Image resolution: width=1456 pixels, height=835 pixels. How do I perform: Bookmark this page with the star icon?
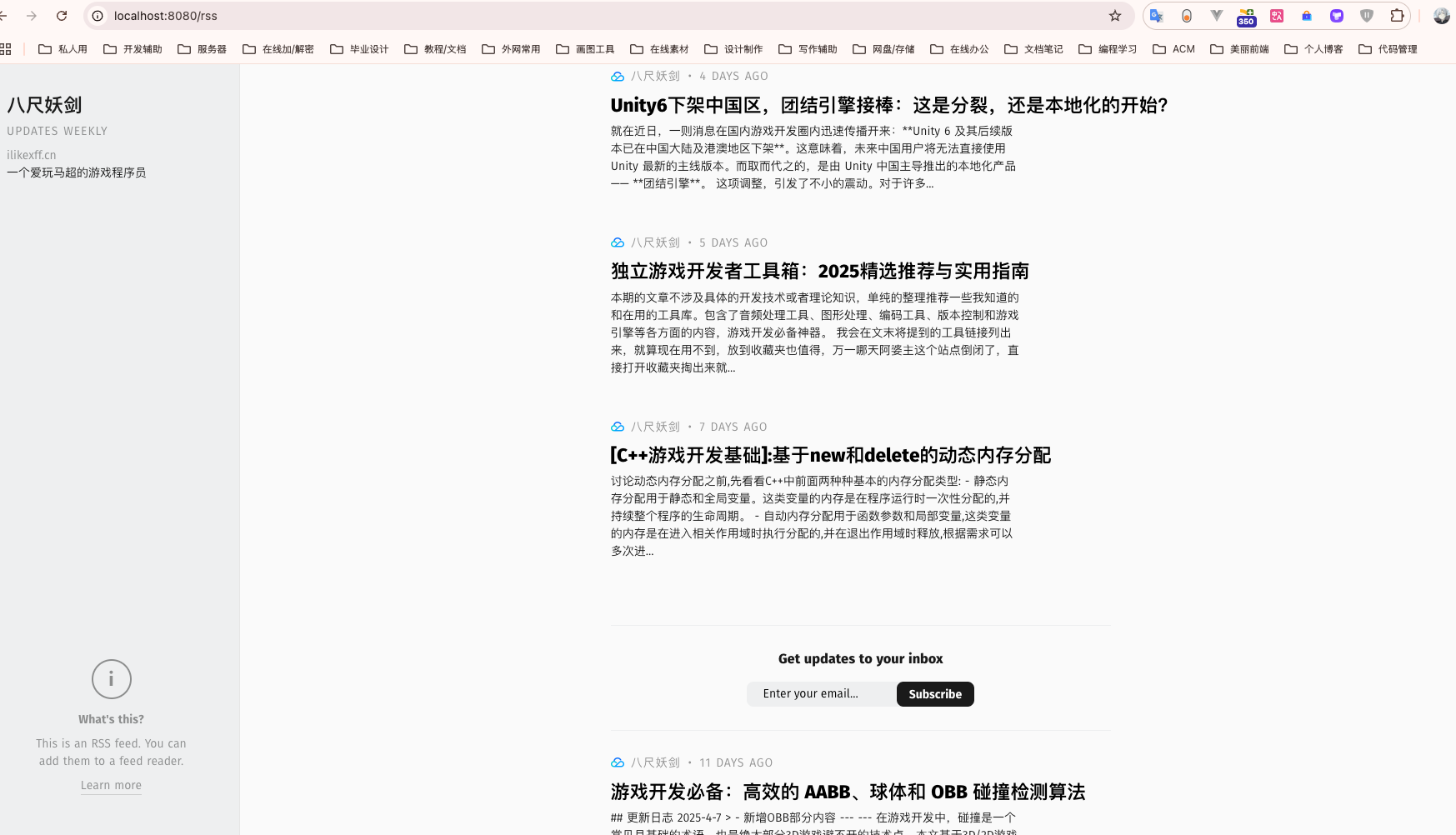[x=1115, y=16]
